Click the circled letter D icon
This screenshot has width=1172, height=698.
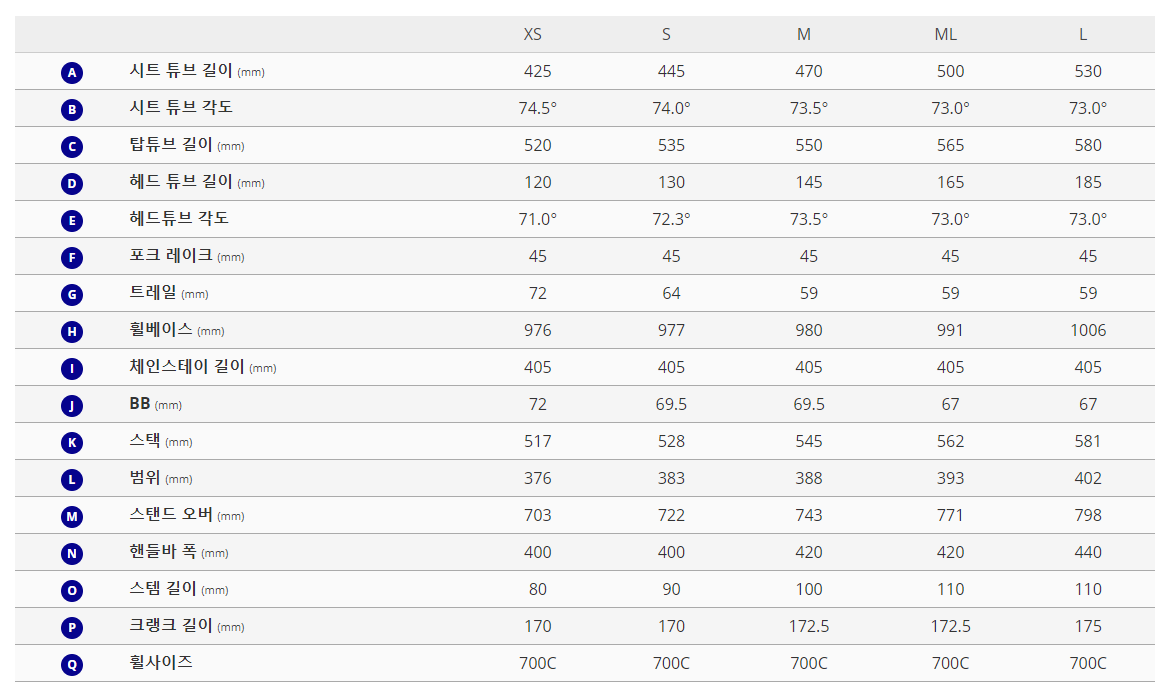click(72, 184)
